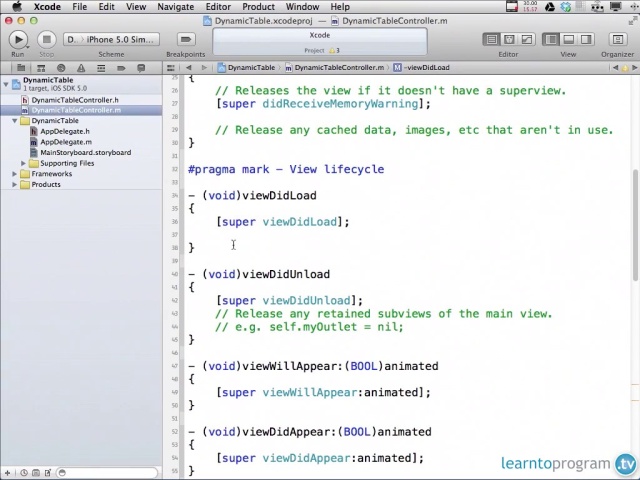640x480 pixels.
Task: Show the Log navigator speech bubble icon
Action: click(141, 68)
